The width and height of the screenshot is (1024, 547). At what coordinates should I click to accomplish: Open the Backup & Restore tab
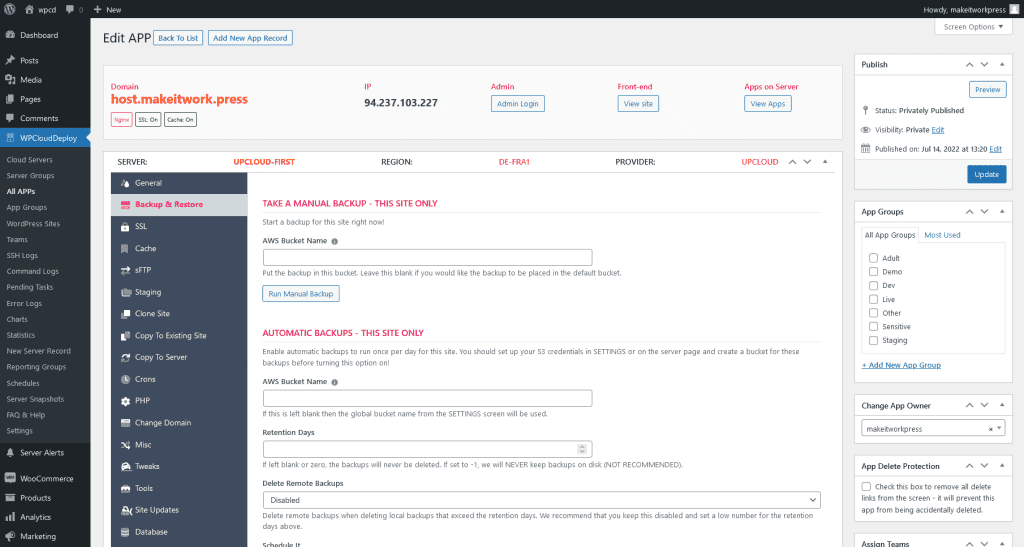pos(179,204)
